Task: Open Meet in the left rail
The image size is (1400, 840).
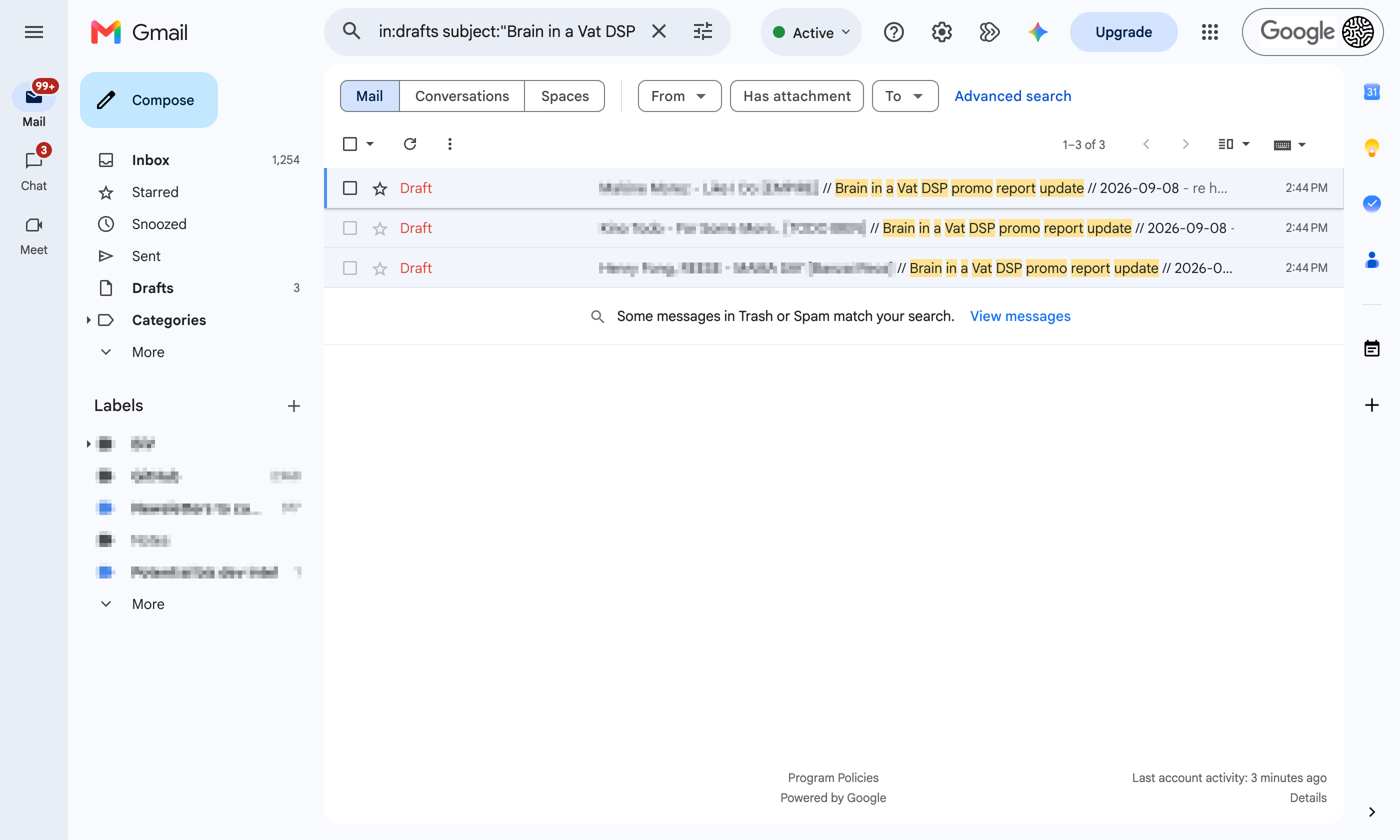Action: coord(34,235)
